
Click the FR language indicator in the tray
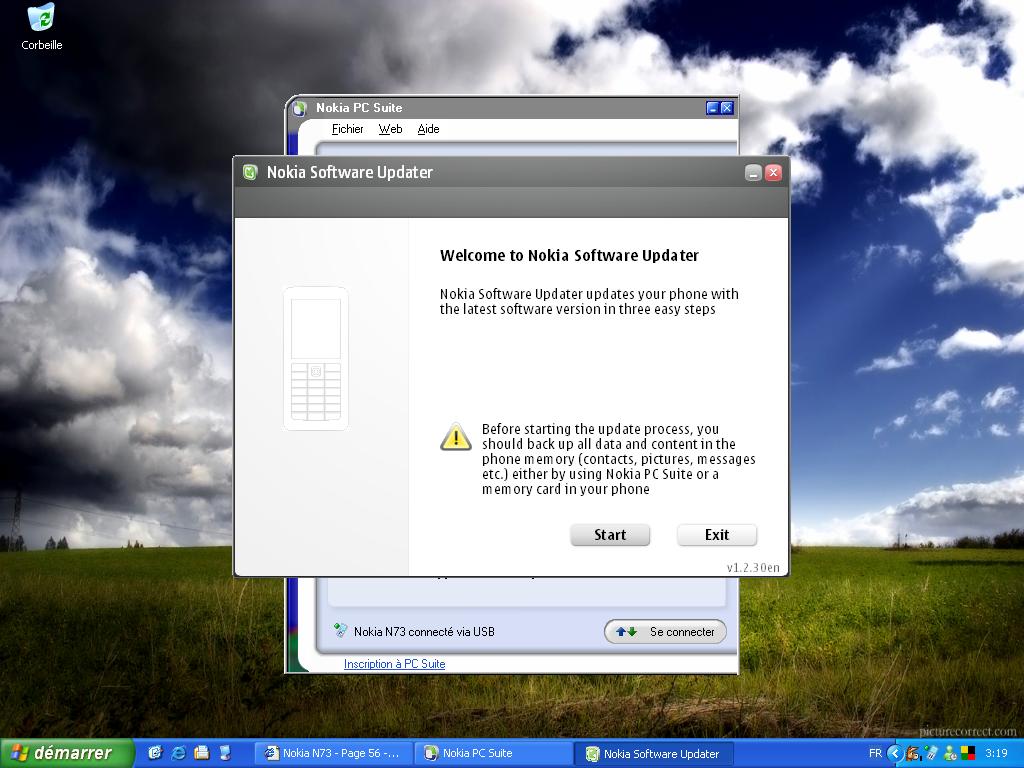click(x=875, y=753)
